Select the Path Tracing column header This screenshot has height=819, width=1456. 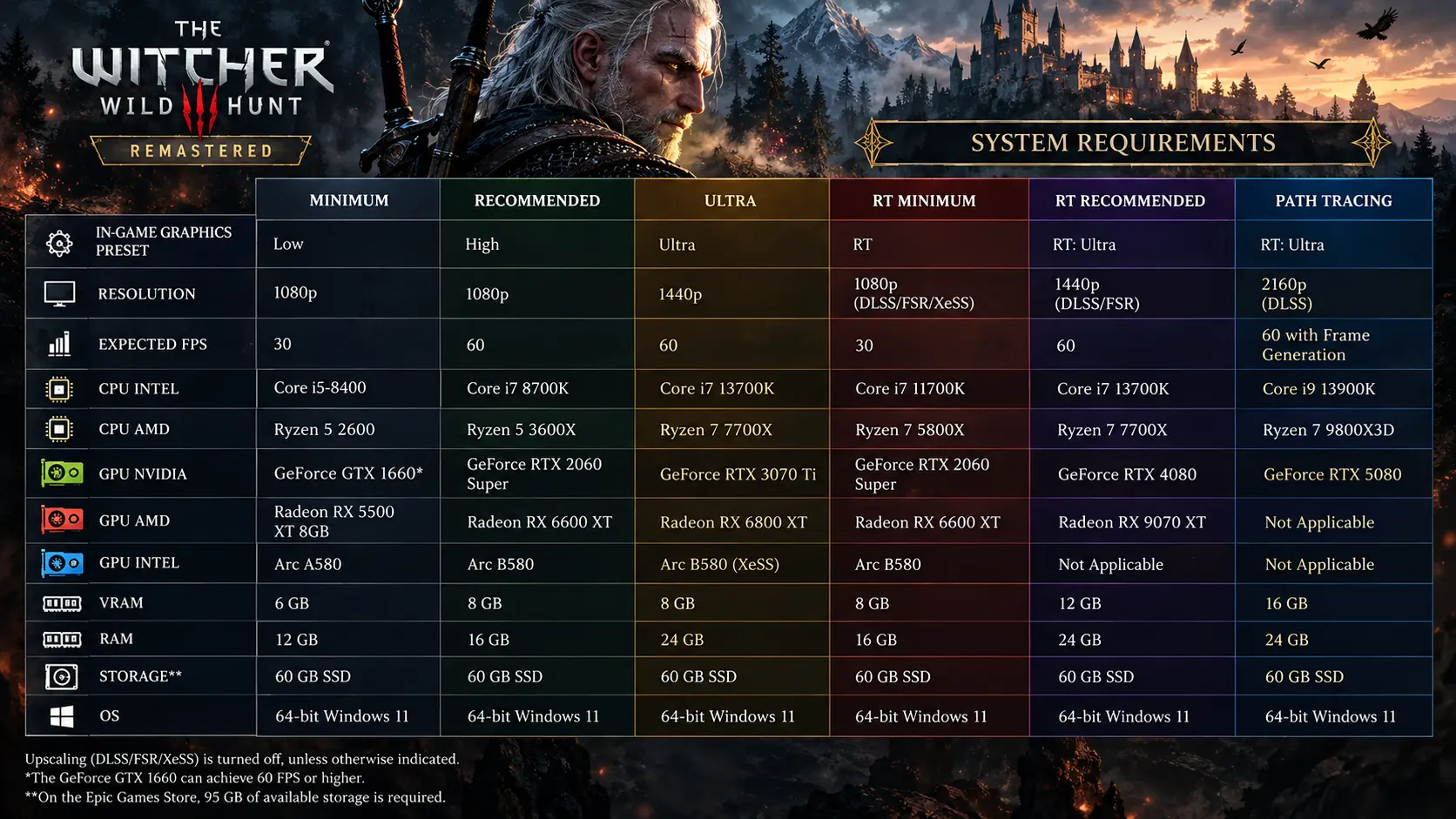pyautogui.click(x=1334, y=200)
